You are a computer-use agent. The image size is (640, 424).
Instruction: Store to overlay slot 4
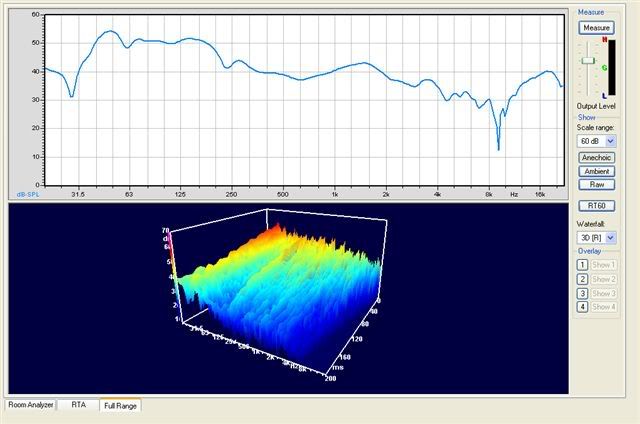[582, 307]
